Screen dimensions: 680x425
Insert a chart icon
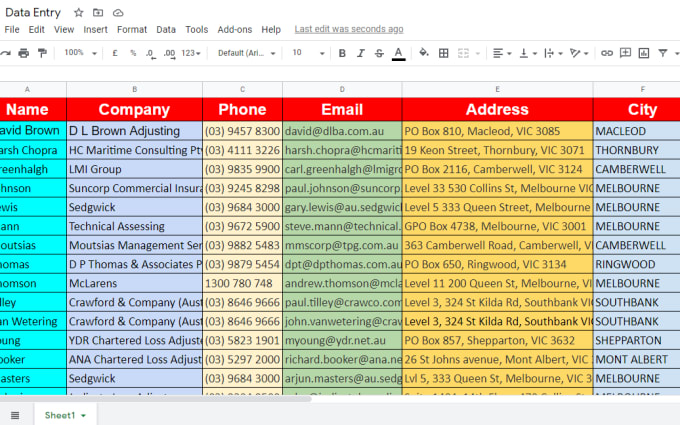[644, 53]
